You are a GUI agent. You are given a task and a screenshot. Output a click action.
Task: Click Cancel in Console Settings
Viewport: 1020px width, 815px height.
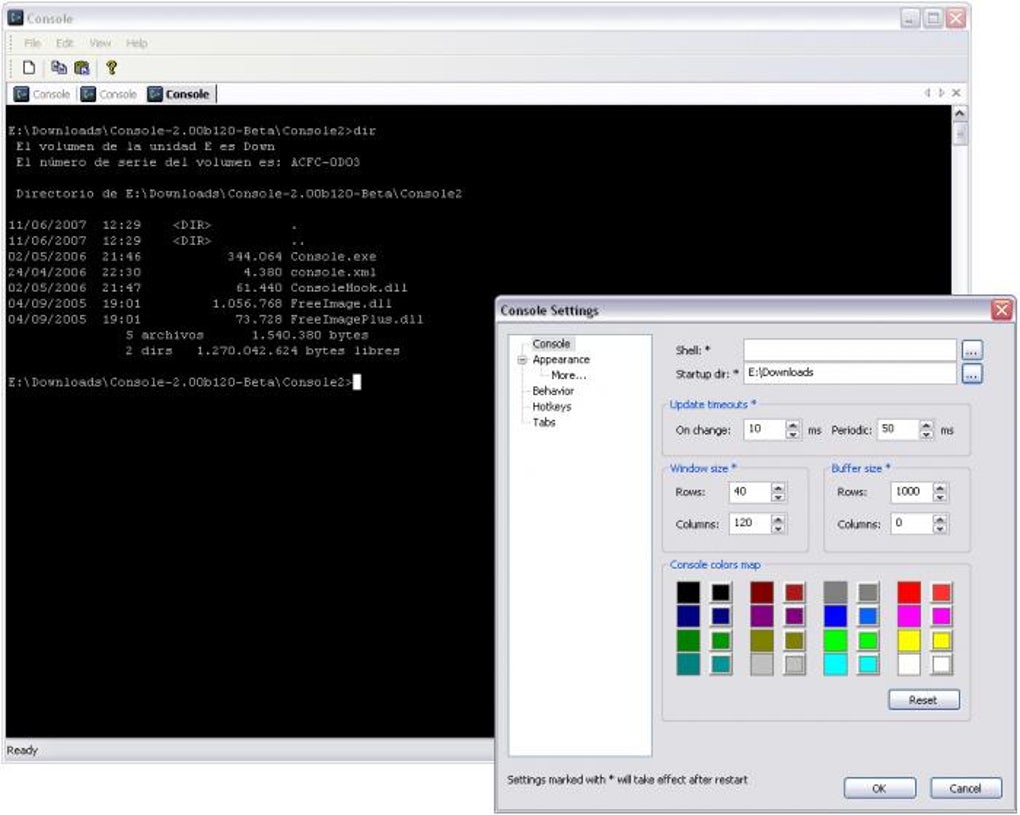[965, 788]
